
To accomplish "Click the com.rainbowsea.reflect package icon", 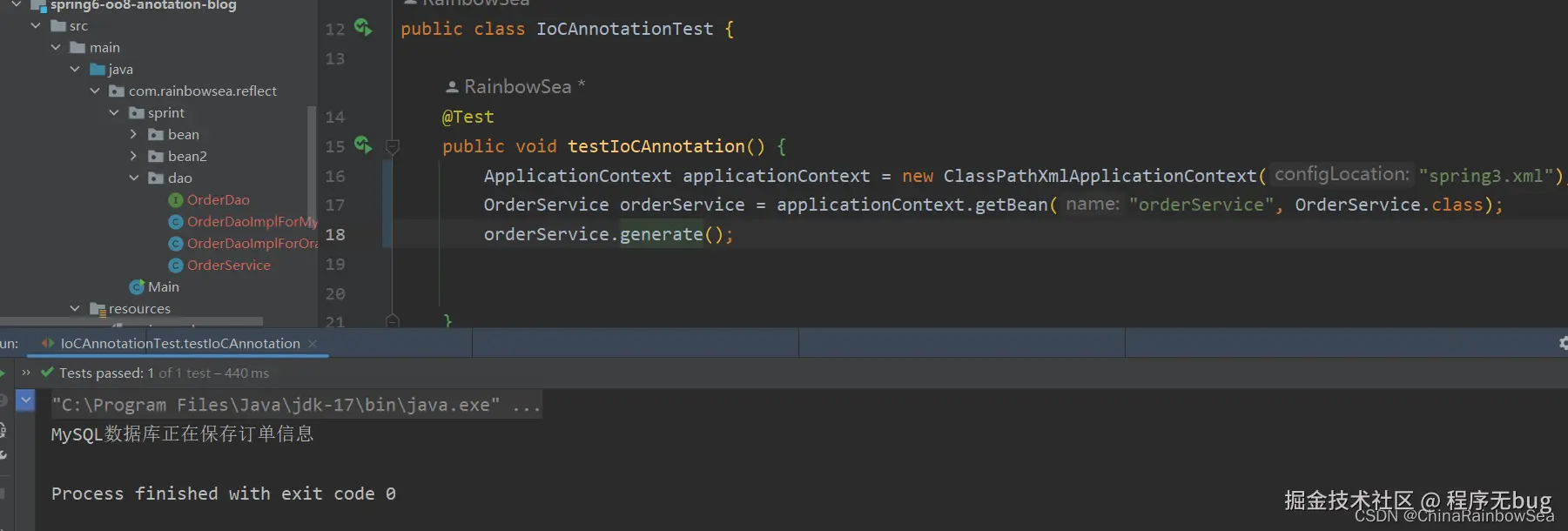I will point(117,91).
